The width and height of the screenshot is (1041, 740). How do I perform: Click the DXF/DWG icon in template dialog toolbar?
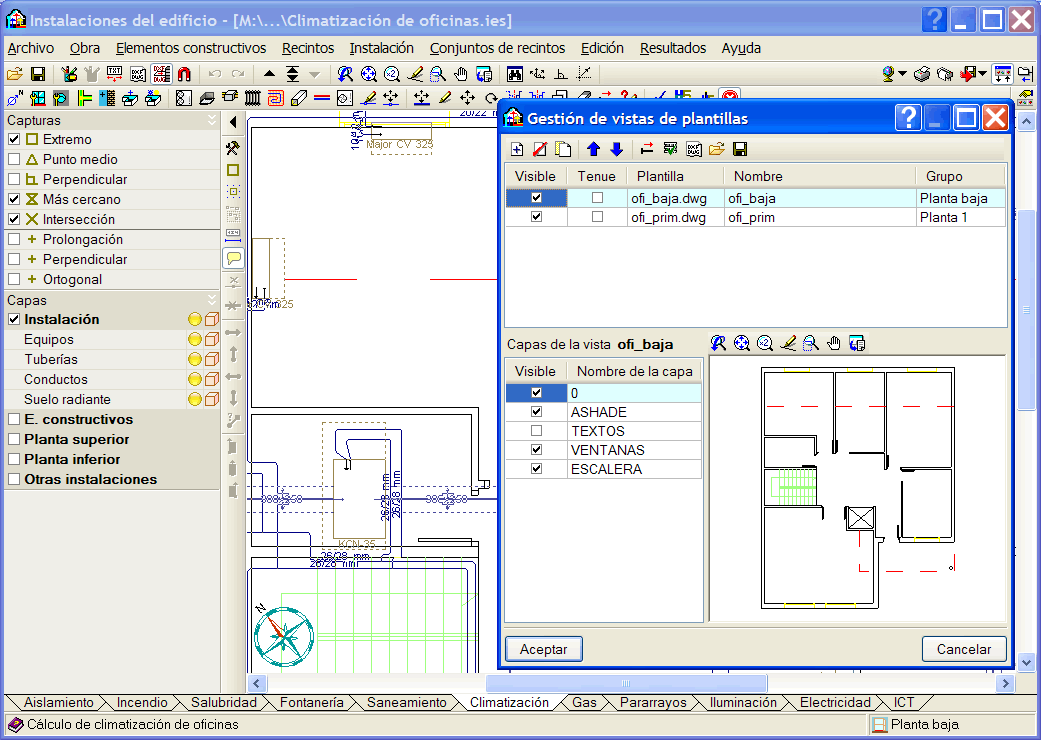tap(694, 149)
